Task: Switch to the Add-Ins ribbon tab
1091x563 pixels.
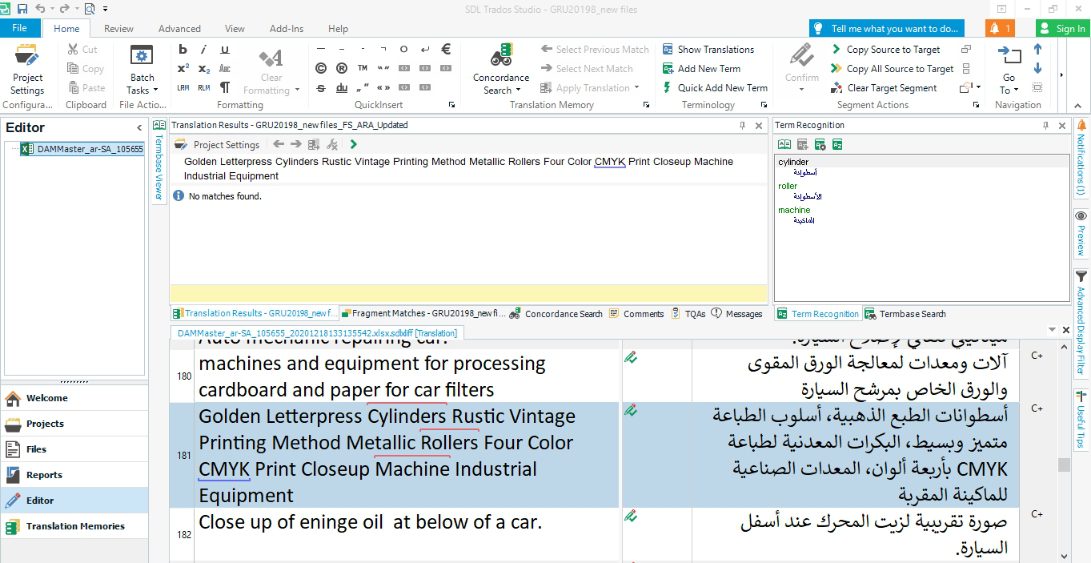Action: [287, 29]
